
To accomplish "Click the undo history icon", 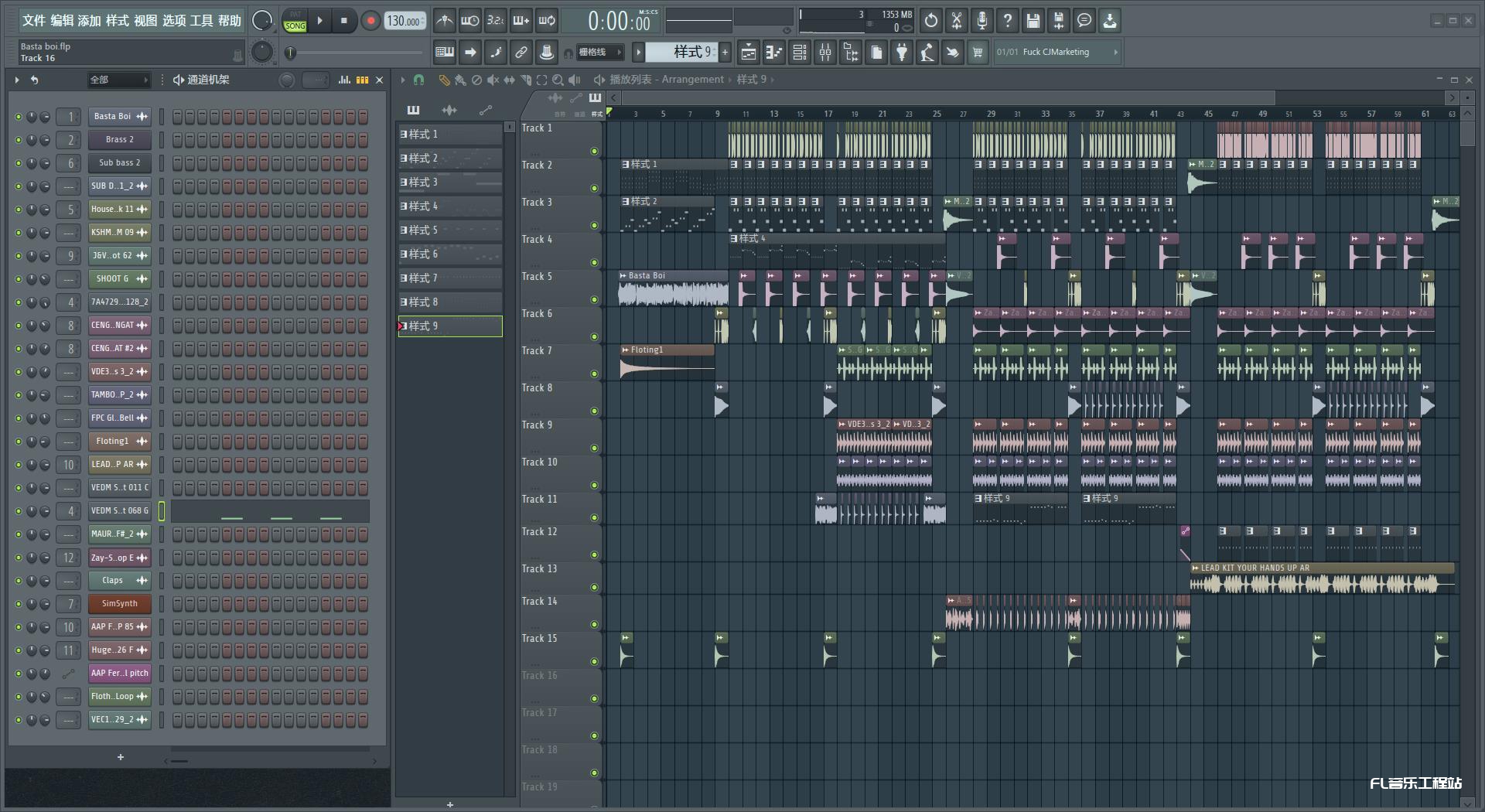I will pos(931,21).
